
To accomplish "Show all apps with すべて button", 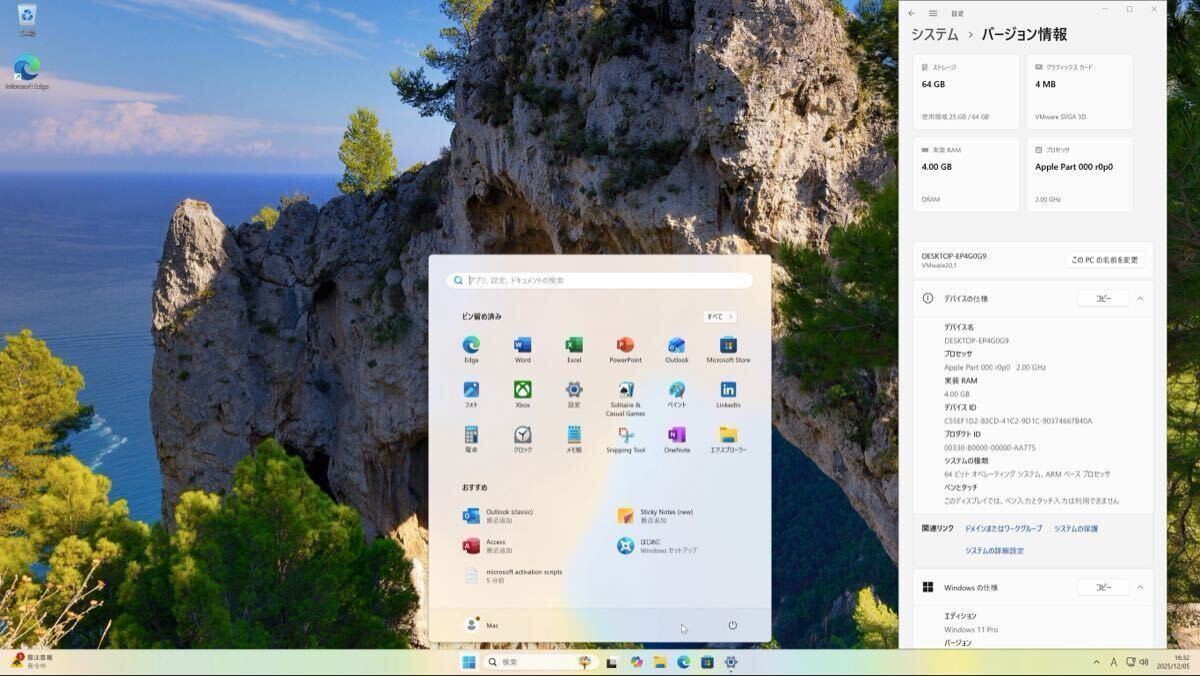I will [719, 316].
